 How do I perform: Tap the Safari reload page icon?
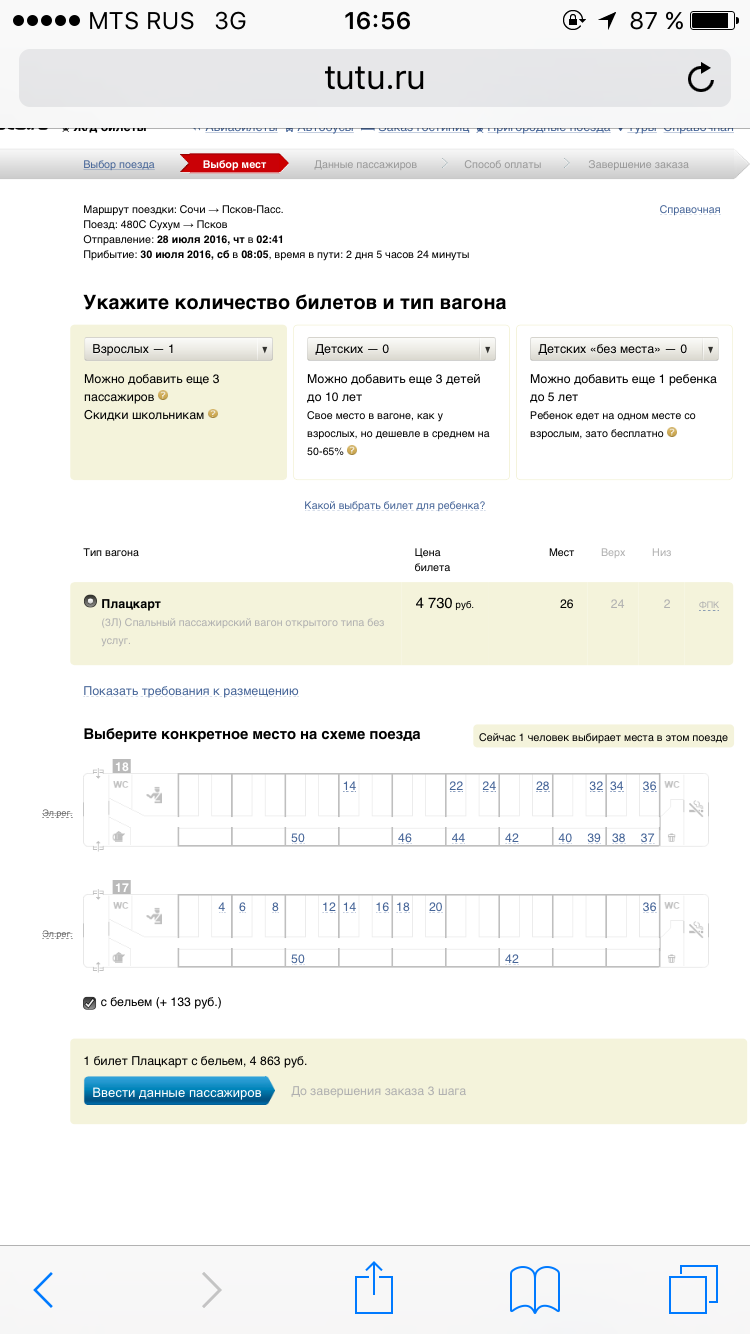pyautogui.click(x=701, y=77)
